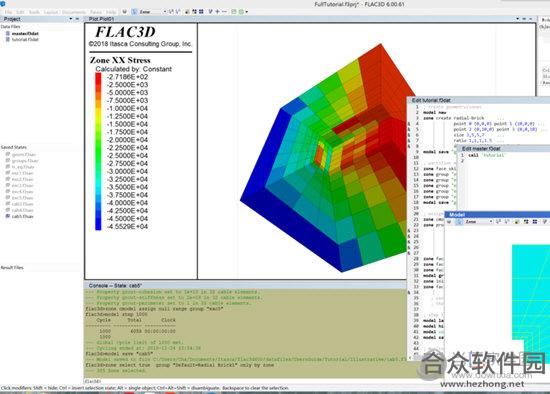Select the Plot Plot01 pane title

[101, 19]
